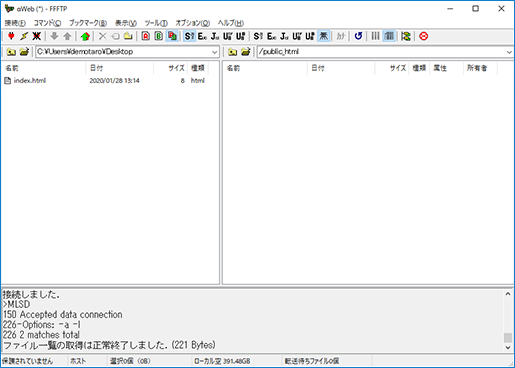The height and width of the screenshot is (368, 515).
Task: Click the Connect heart icon in toolbar
Action: tap(11, 36)
